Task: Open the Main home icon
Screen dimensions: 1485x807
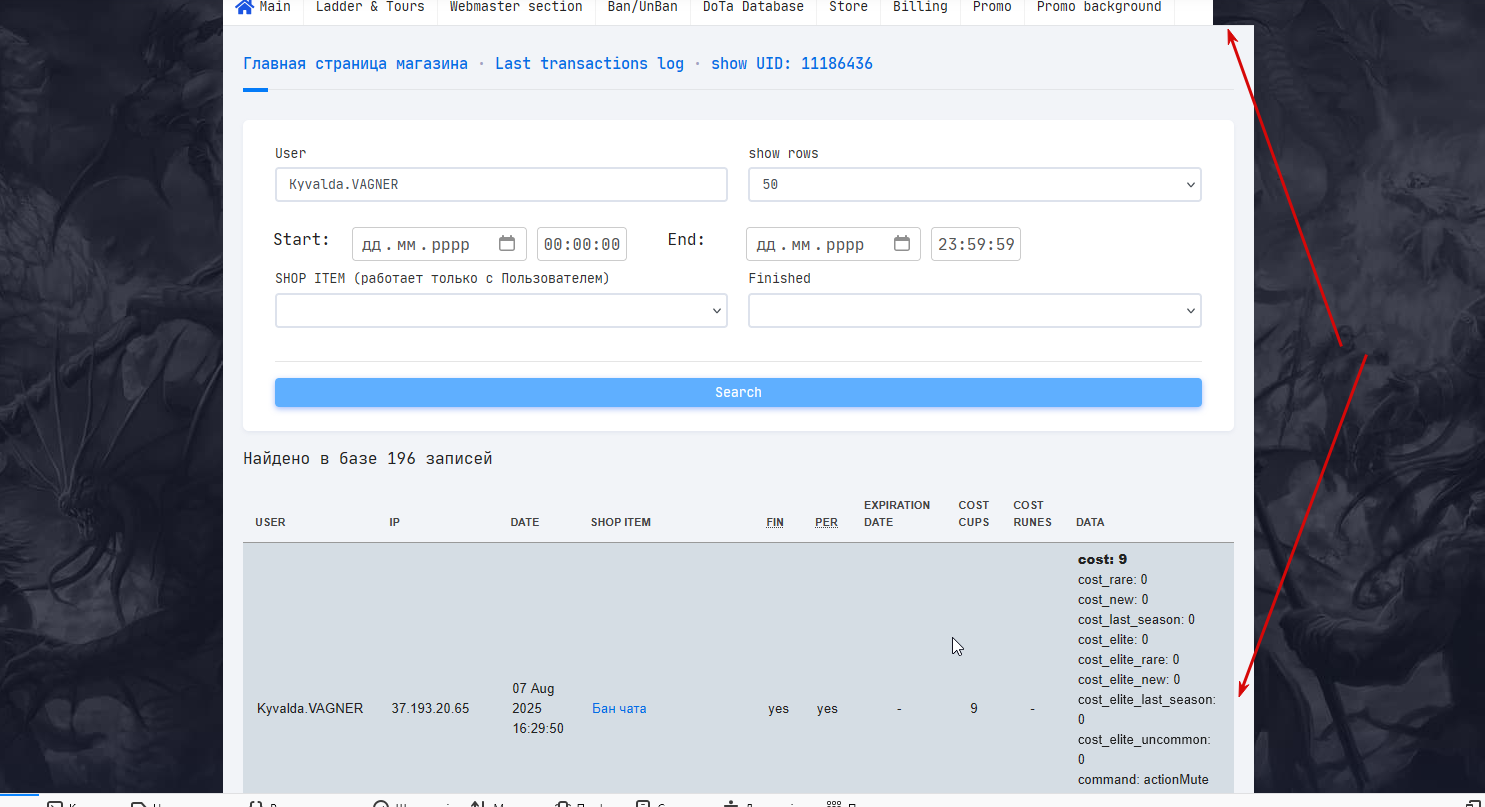Action: point(244,7)
